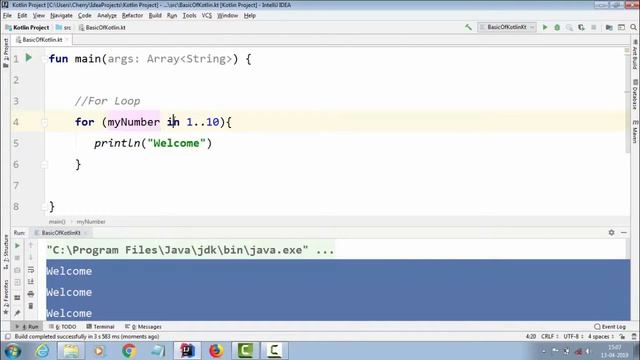This screenshot has width=640, height=360.
Task: Open the Refactor menu
Action: [132, 16]
